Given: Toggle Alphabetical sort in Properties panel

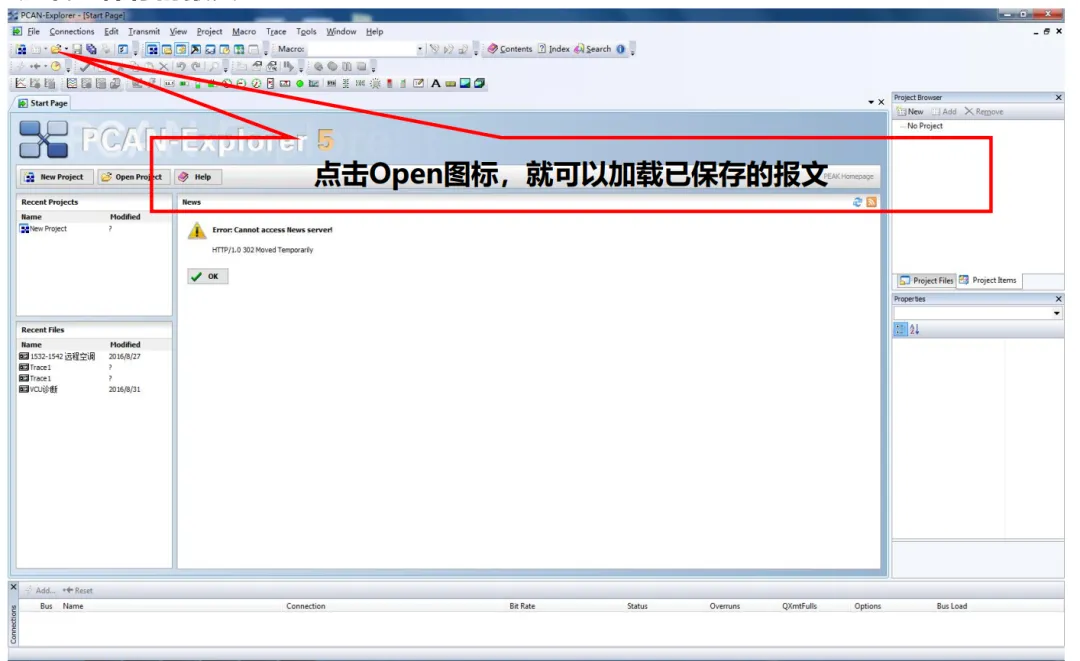Looking at the screenshot, I should 915,329.
